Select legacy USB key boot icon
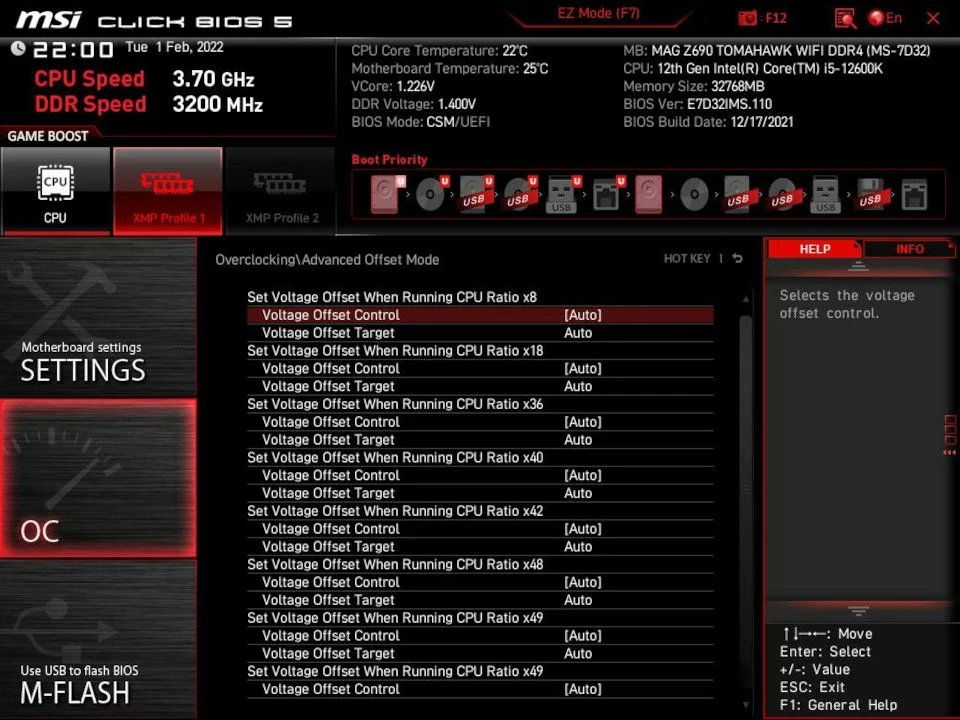This screenshot has height=720, width=960. pyautogui.click(x=825, y=194)
